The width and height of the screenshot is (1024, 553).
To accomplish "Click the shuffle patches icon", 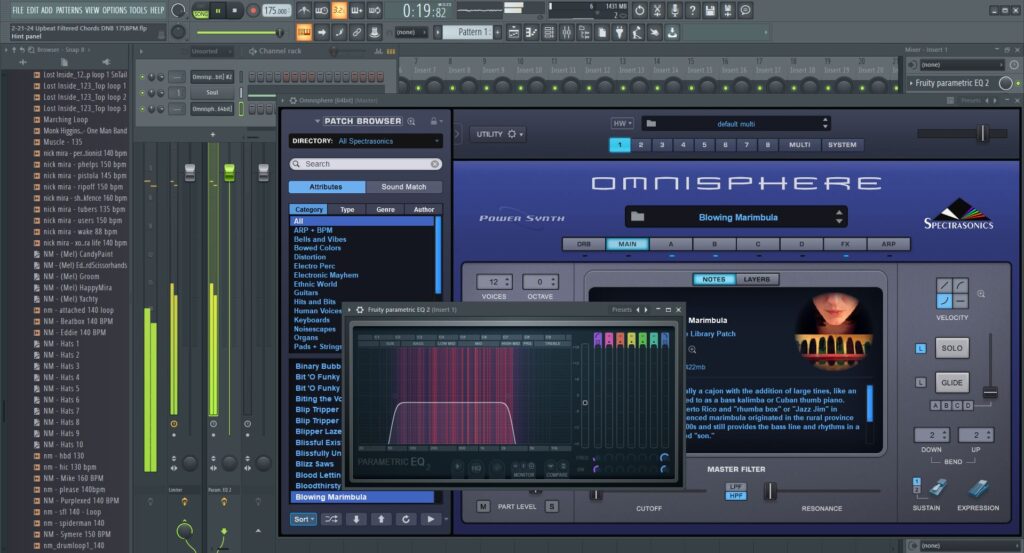I will (331, 519).
